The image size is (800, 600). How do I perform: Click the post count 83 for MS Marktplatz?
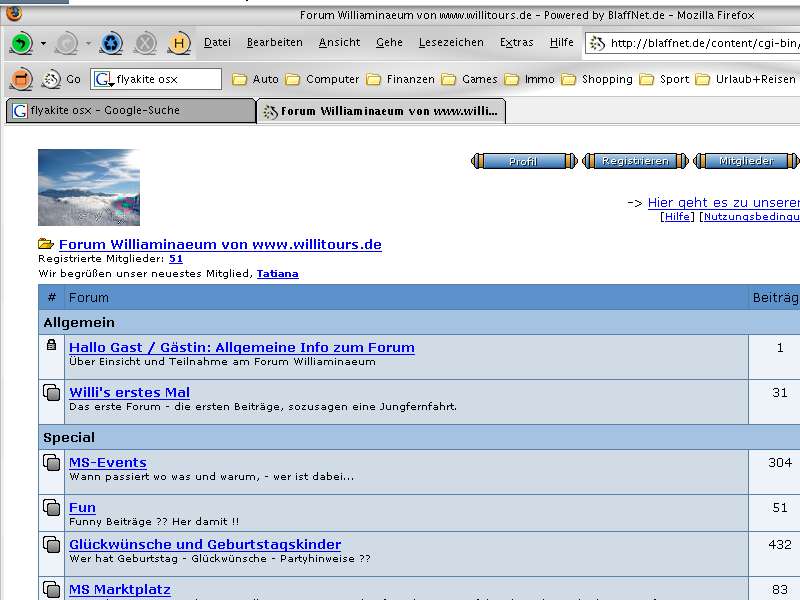coord(780,589)
